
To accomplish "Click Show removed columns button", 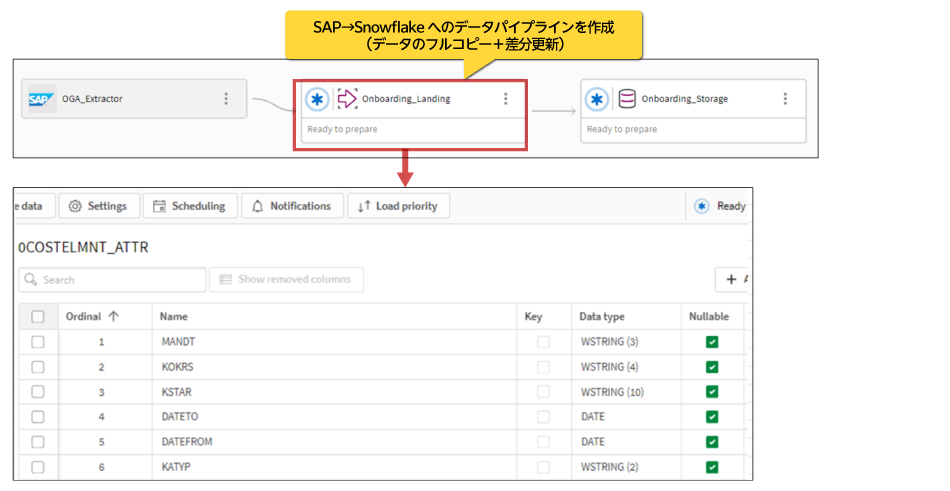I will click(x=287, y=280).
